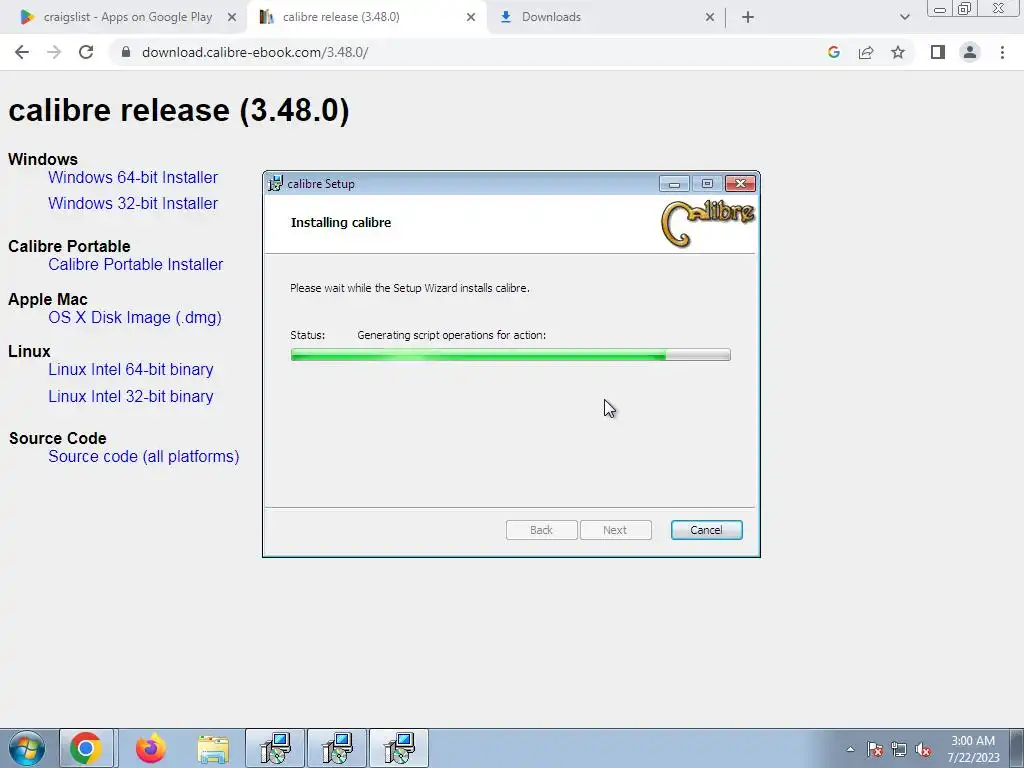Click the share page icon
Screen dimensions: 1024x768
pyautogui.click(x=866, y=52)
